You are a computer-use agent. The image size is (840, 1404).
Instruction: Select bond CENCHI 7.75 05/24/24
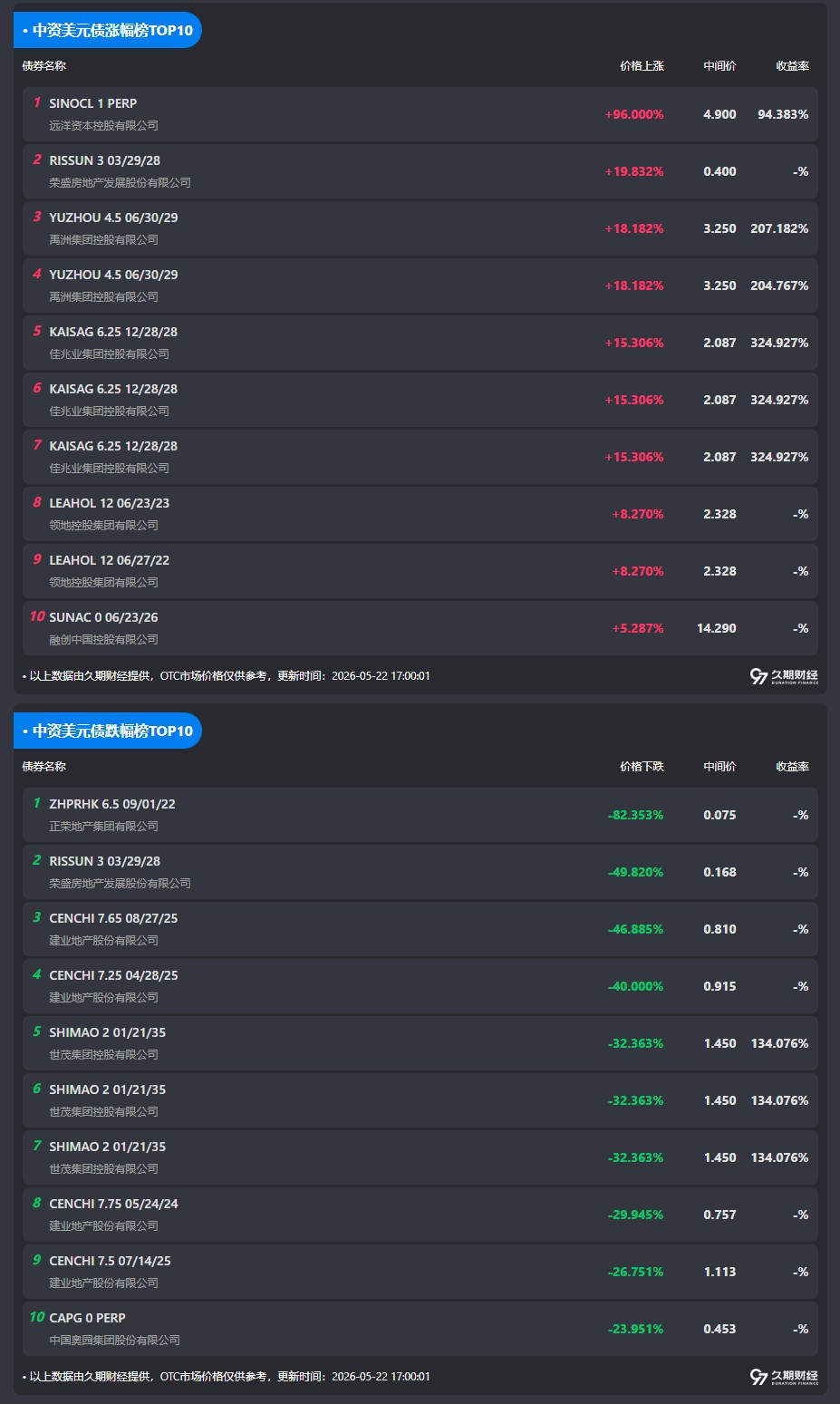point(113,1204)
